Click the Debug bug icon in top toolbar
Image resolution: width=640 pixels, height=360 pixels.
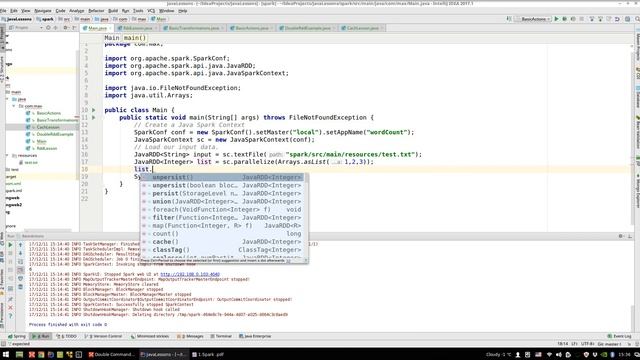564,19
